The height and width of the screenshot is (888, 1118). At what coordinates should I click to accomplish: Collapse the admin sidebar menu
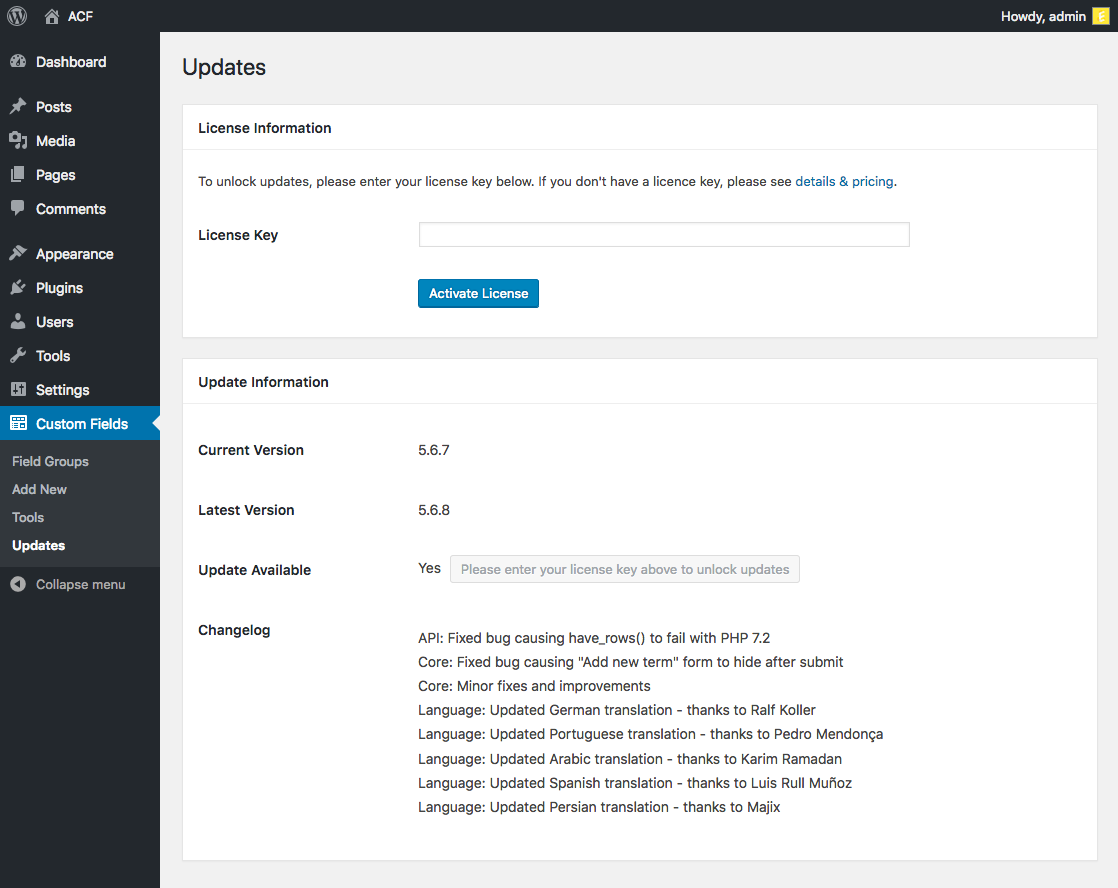point(80,584)
